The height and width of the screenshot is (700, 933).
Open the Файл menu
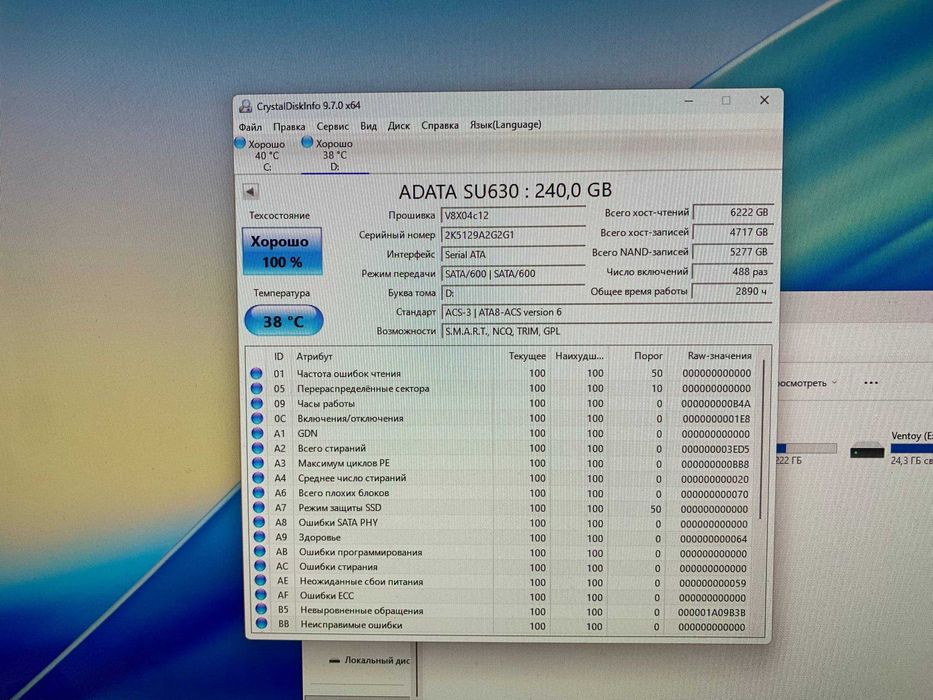(250, 127)
